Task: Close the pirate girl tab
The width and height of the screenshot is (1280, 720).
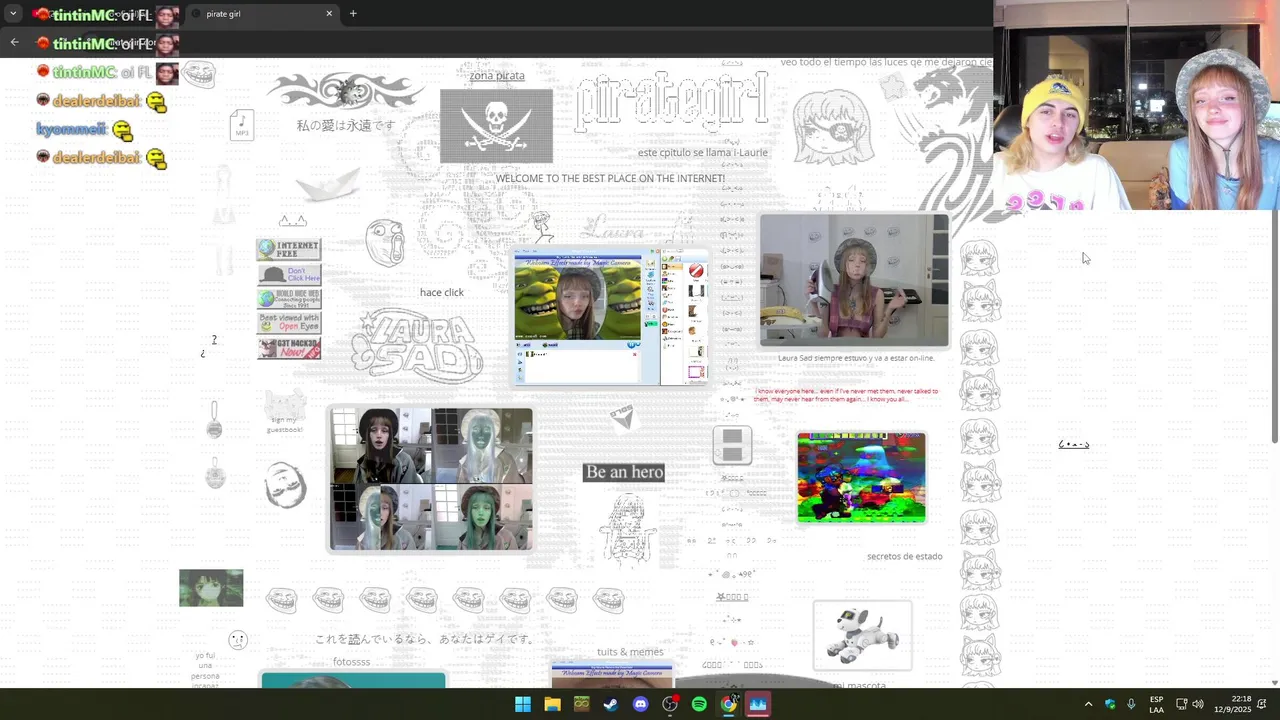Action: tap(329, 14)
